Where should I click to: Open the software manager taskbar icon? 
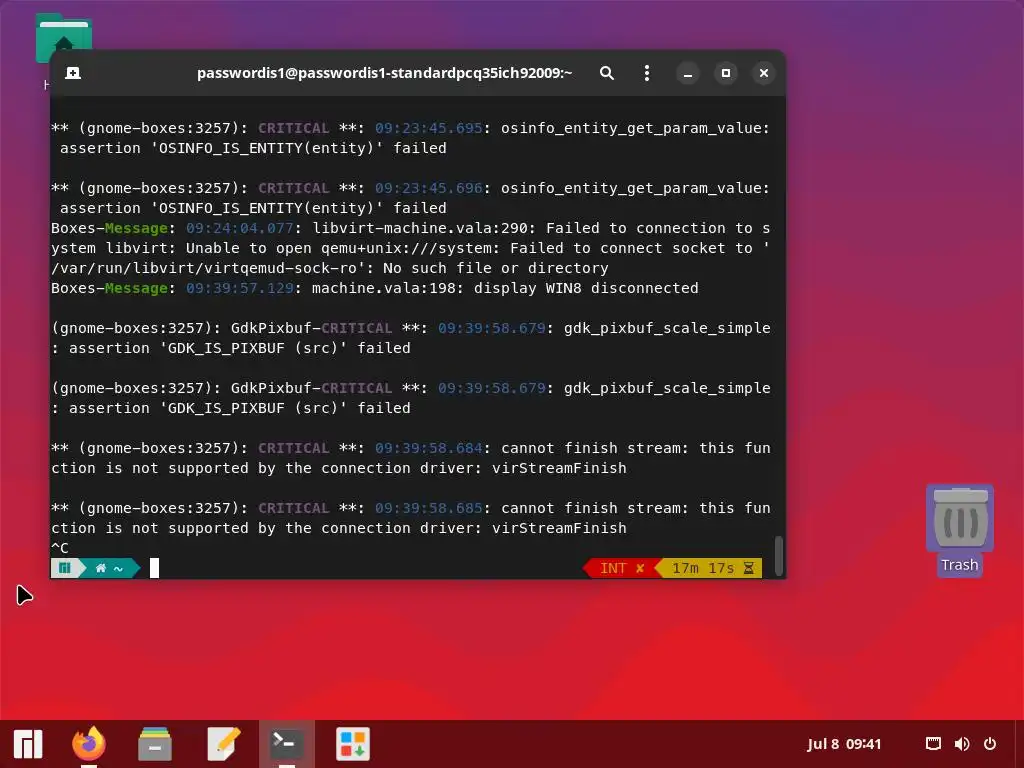(x=353, y=744)
